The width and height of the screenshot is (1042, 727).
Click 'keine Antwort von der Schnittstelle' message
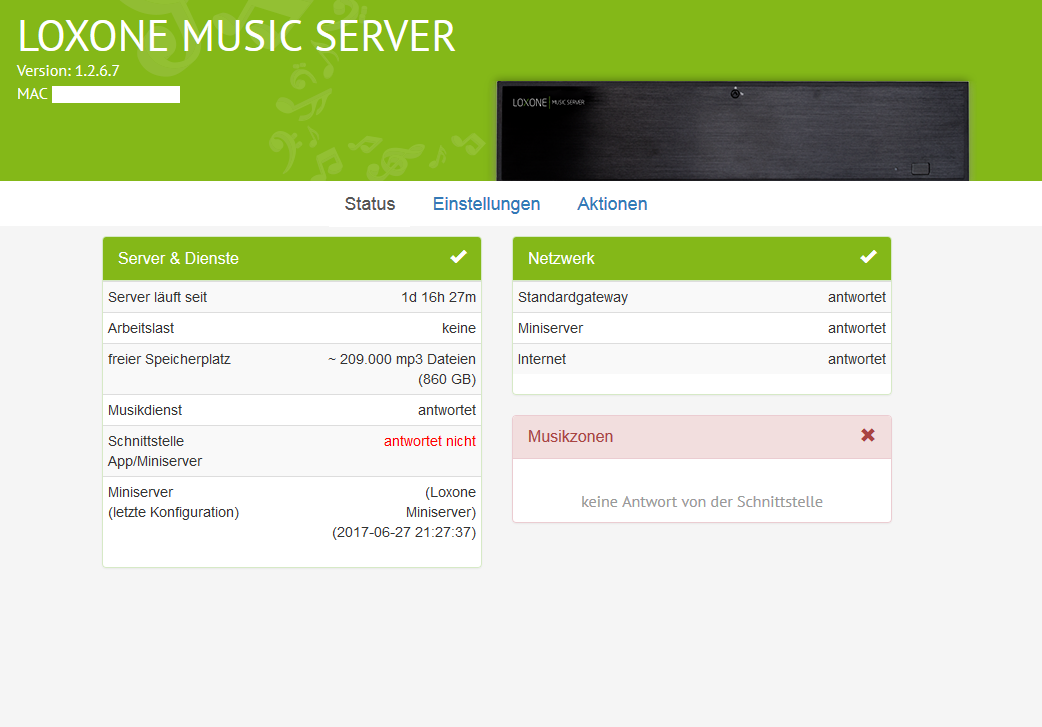(702, 502)
